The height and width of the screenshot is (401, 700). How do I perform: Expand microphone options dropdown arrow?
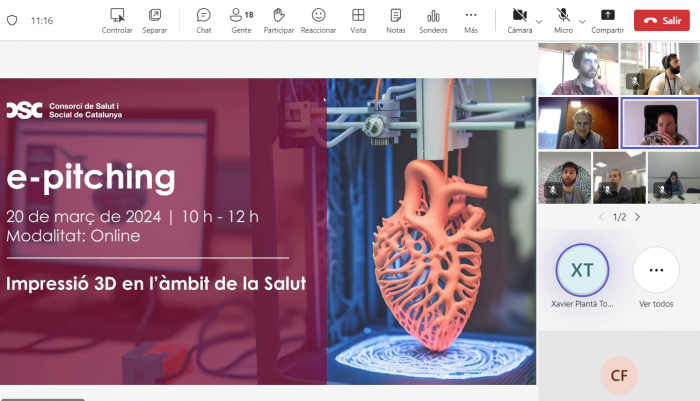click(582, 20)
